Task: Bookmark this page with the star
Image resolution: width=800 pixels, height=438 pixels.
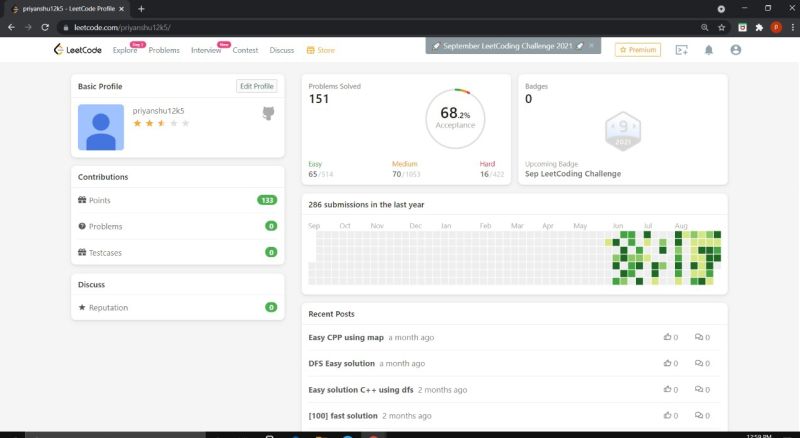Action: pos(721,28)
